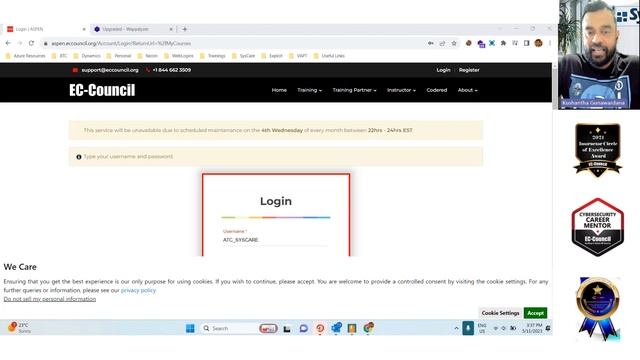Click the EC-Council logo
Viewport: 640px width, 360px height.
pos(102,90)
